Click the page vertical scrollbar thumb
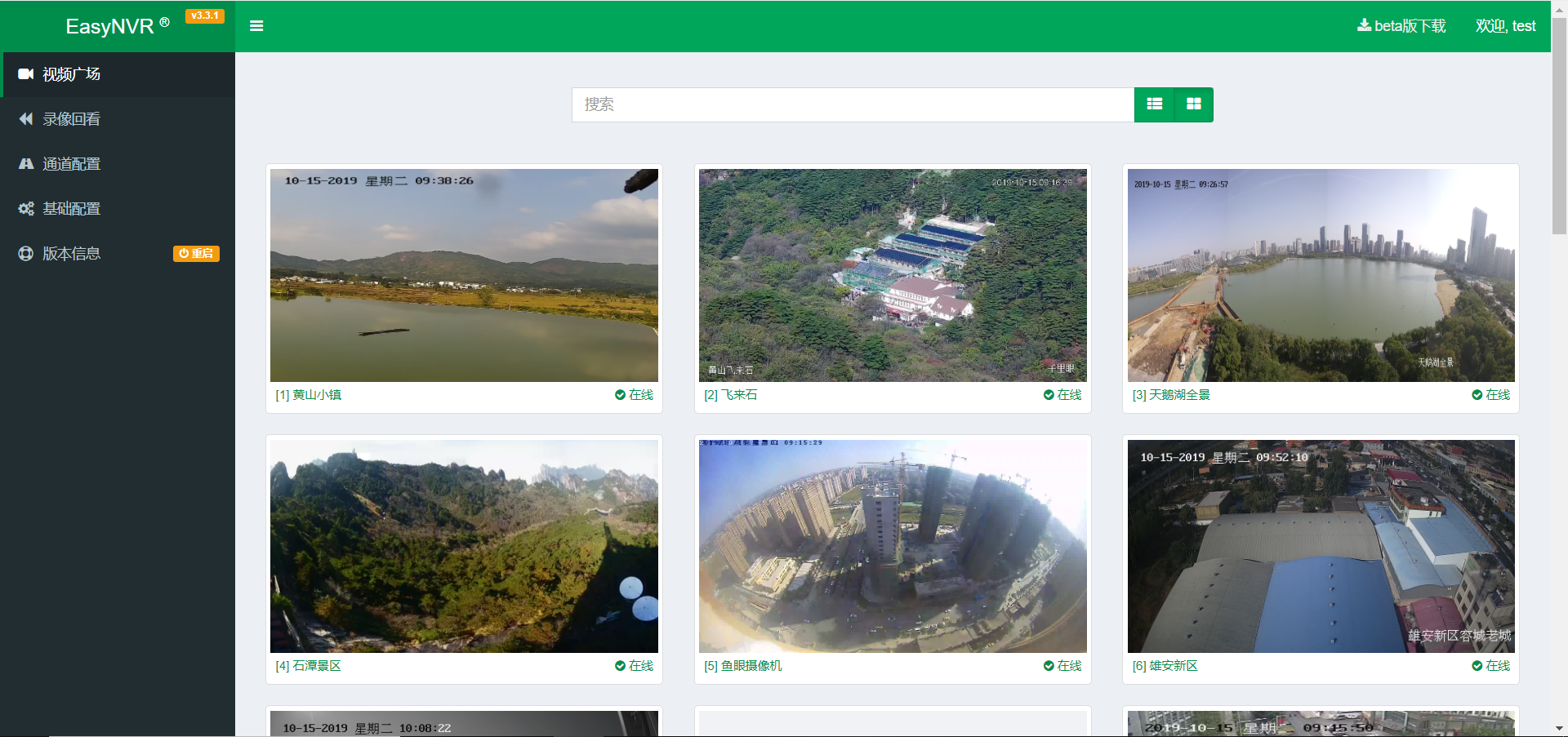This screenshot has width=1568, height=737. pos(1559,127)
